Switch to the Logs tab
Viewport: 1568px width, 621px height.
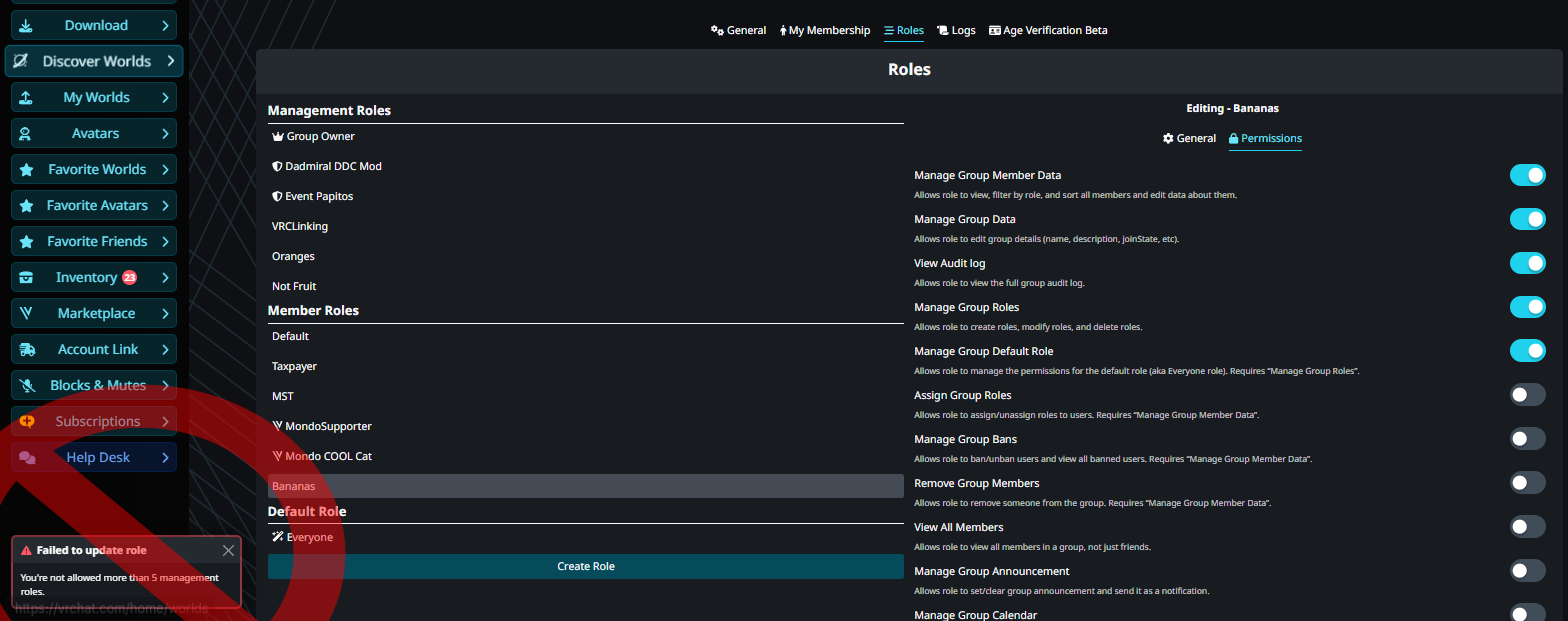(956, 30)
